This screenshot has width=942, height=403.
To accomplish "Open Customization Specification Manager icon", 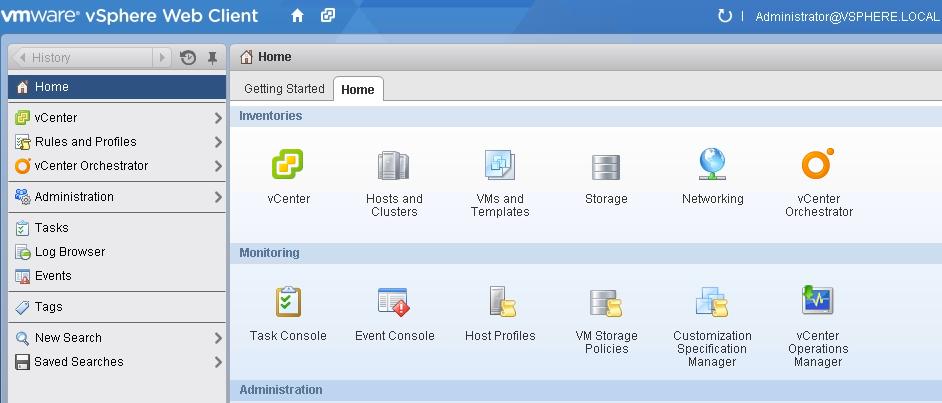I will click(x=712, y=301).
